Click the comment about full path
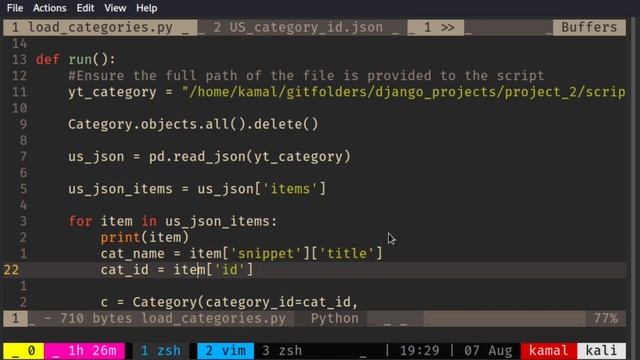Screen dimensions: 640x360 [306, 76]
